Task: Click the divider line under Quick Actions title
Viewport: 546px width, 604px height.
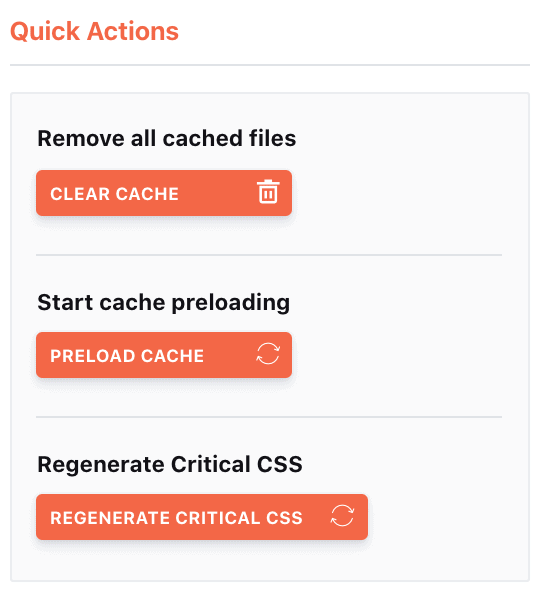Action: click(x=270, y=65)
